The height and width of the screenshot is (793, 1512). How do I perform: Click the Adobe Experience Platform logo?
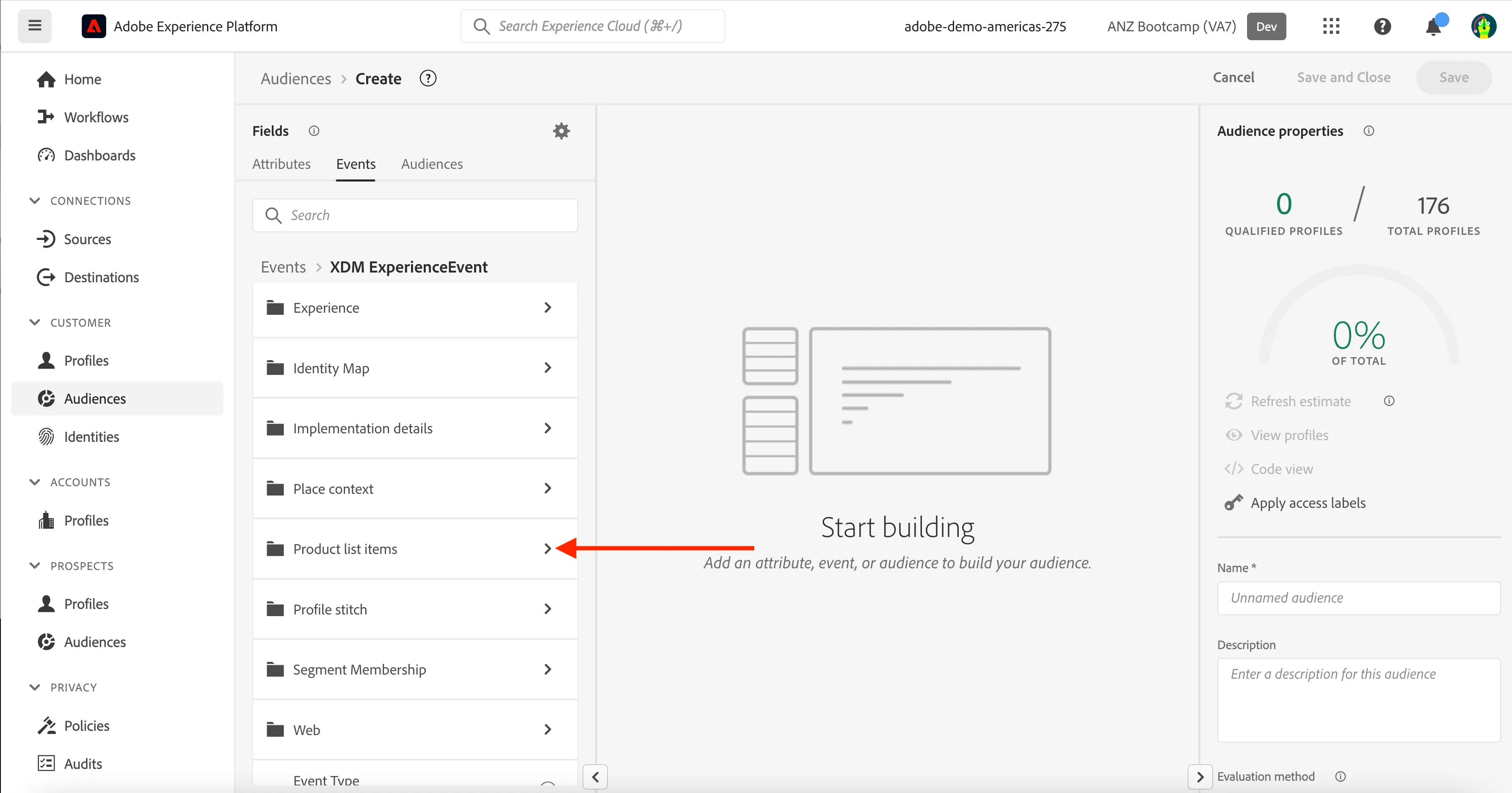coord(94,26)
